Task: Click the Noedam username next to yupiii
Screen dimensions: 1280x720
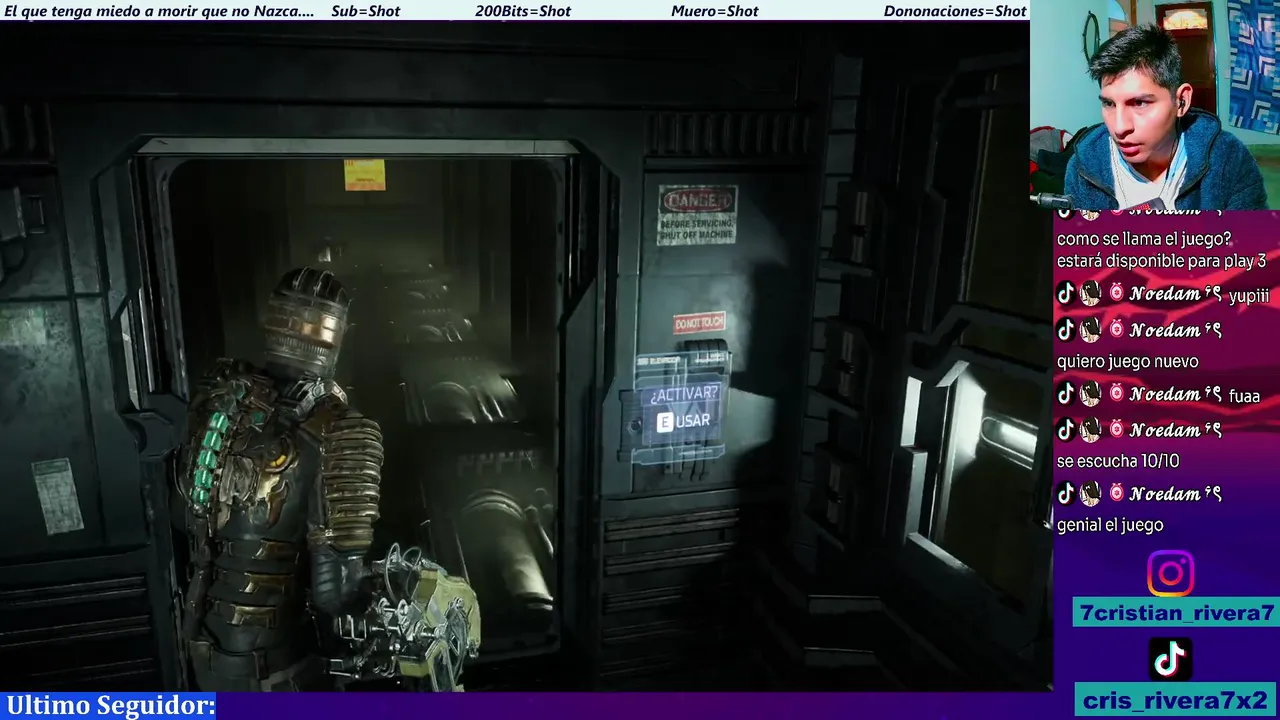Action: 1175,294
